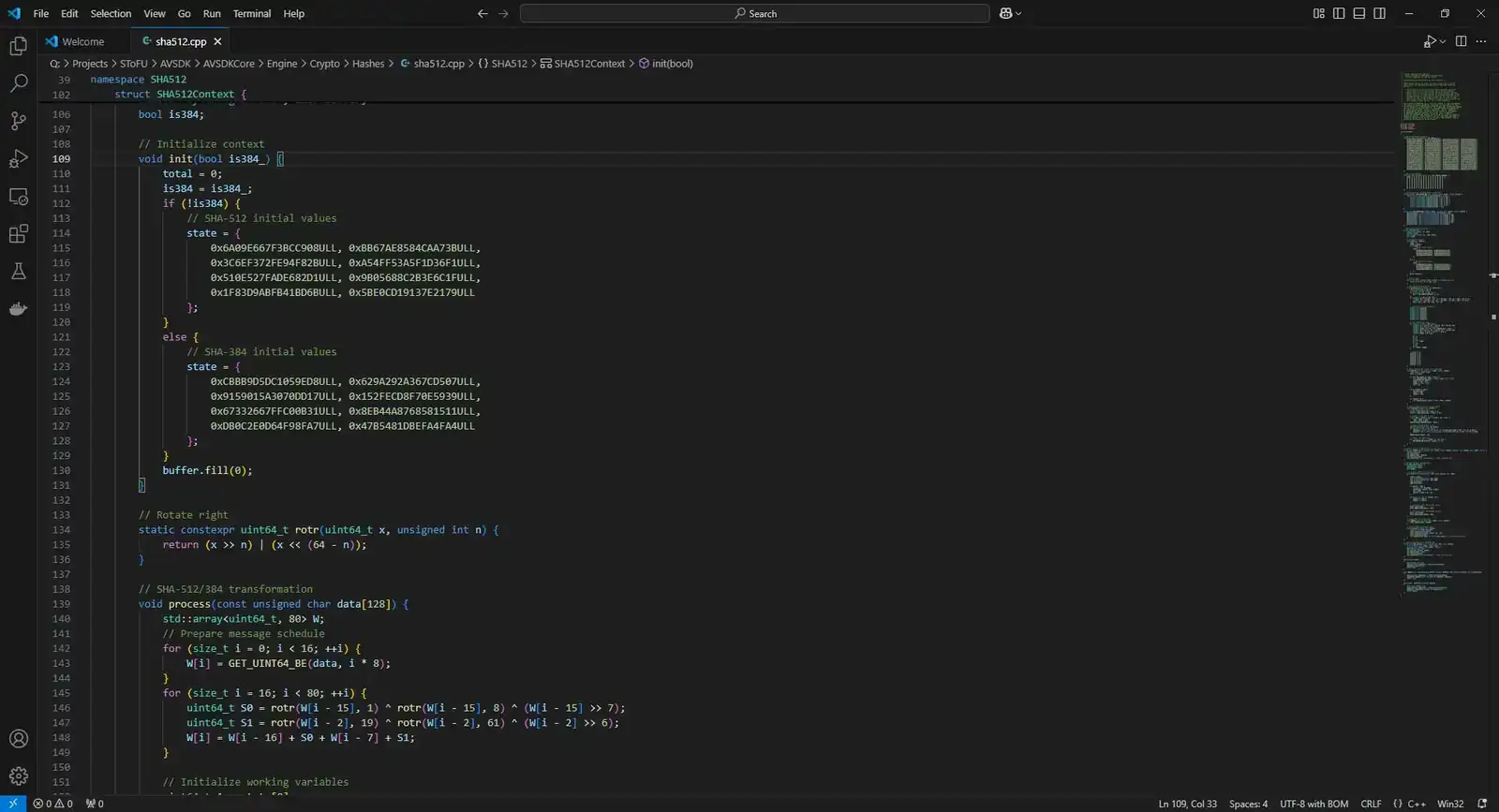Image resolution: width=1499 pixels, height=812 pixels.
Task: Toggle the primary side bar visibility
Action: [1339, 13]
